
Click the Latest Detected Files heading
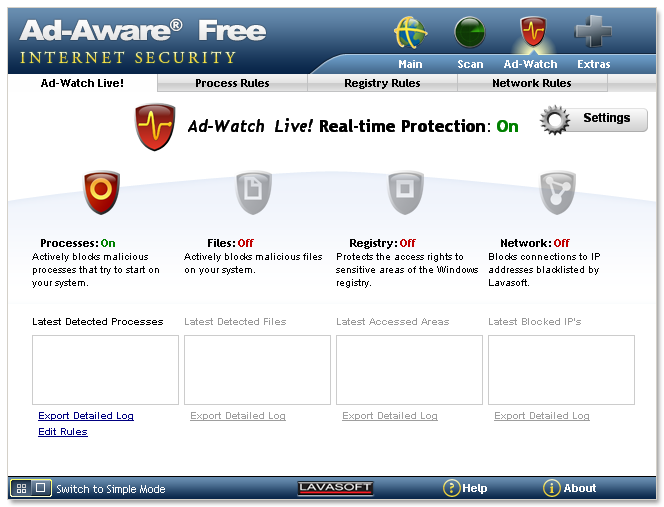tap(235, 322)
